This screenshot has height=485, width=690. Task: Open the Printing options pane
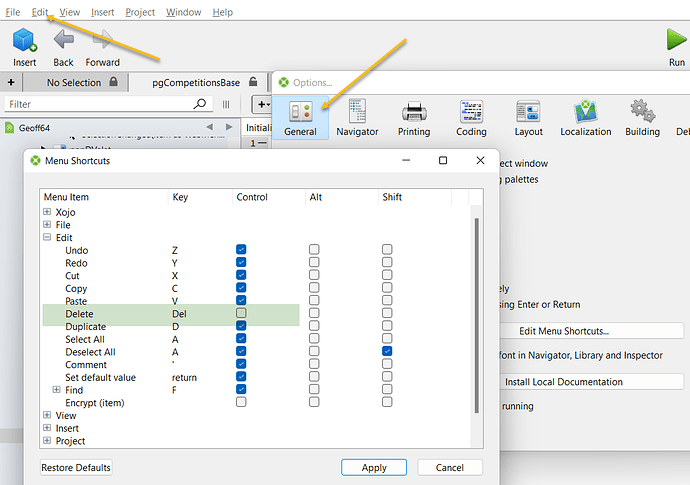tap(414, 118)
